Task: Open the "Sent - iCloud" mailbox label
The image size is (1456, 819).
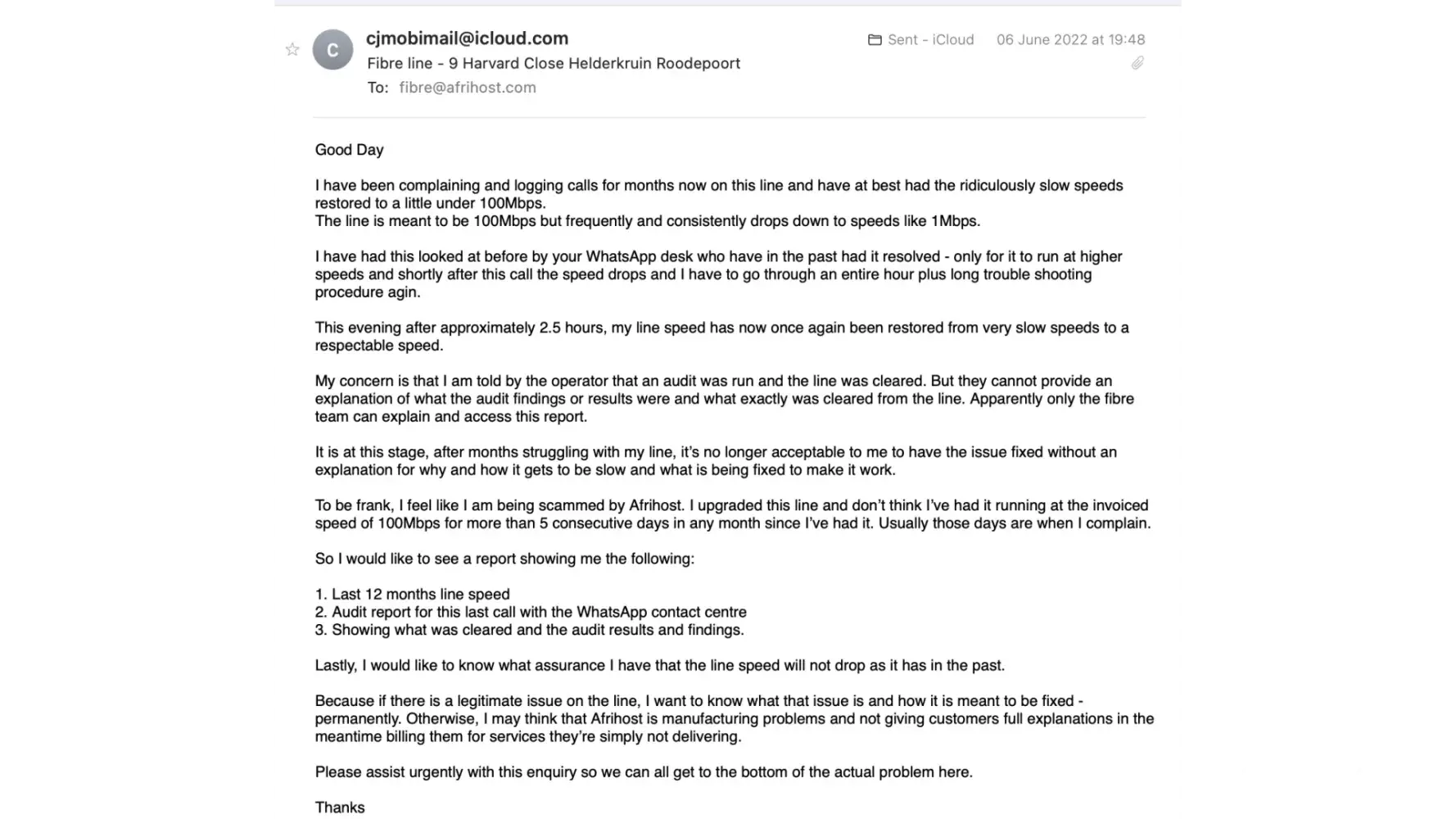Action: coord(930,39)
